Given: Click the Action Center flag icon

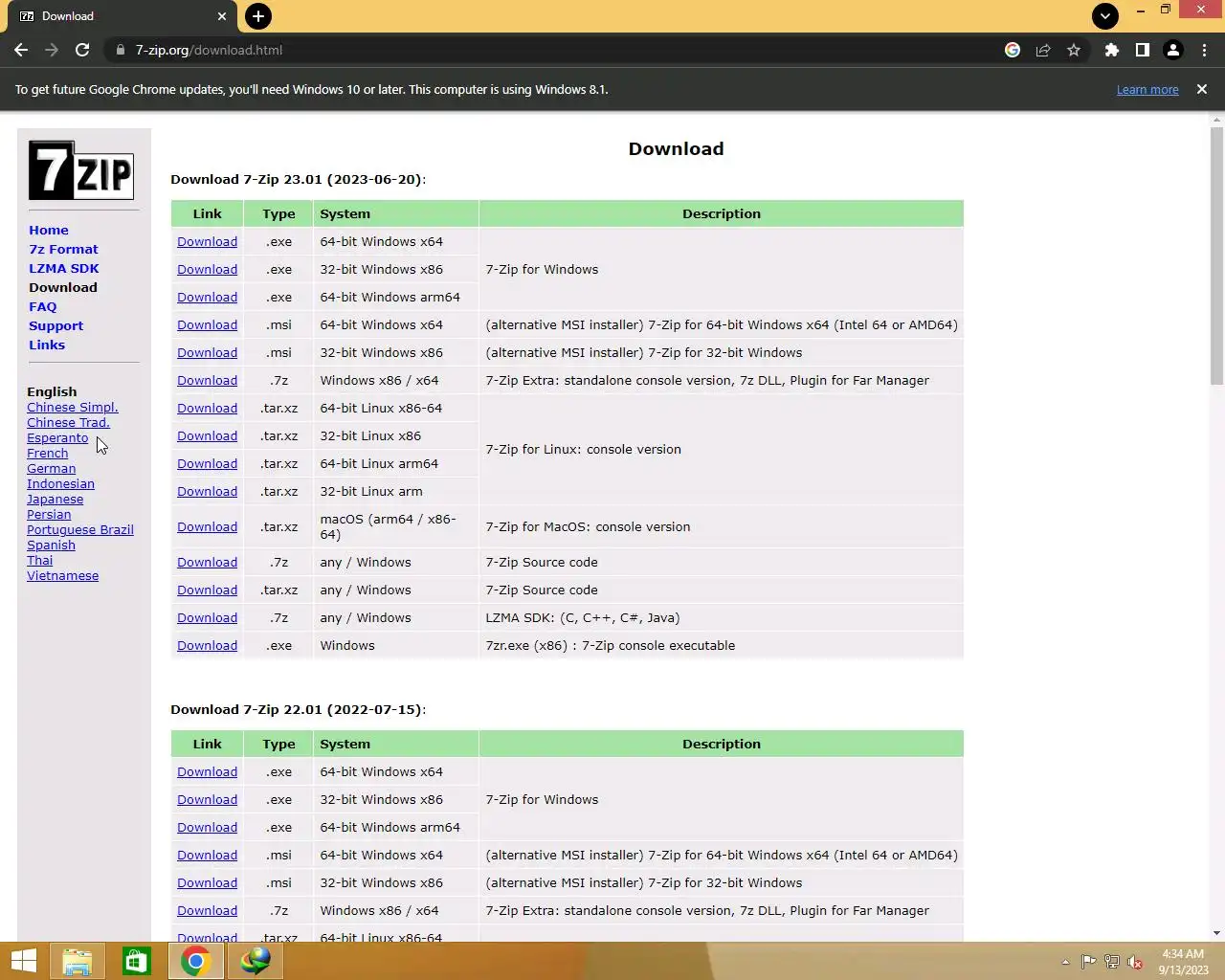Looking at the screenshot, I should coord(1088,962).
